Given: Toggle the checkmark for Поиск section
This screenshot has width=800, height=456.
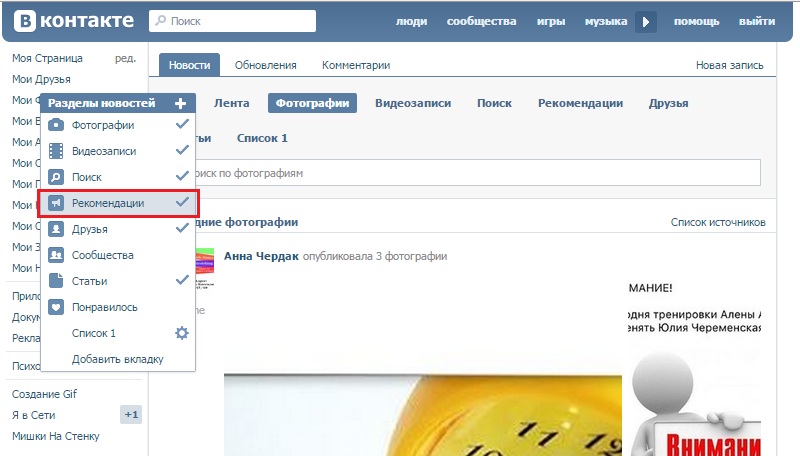Looking at the screenshot, I should click(182, 176).
